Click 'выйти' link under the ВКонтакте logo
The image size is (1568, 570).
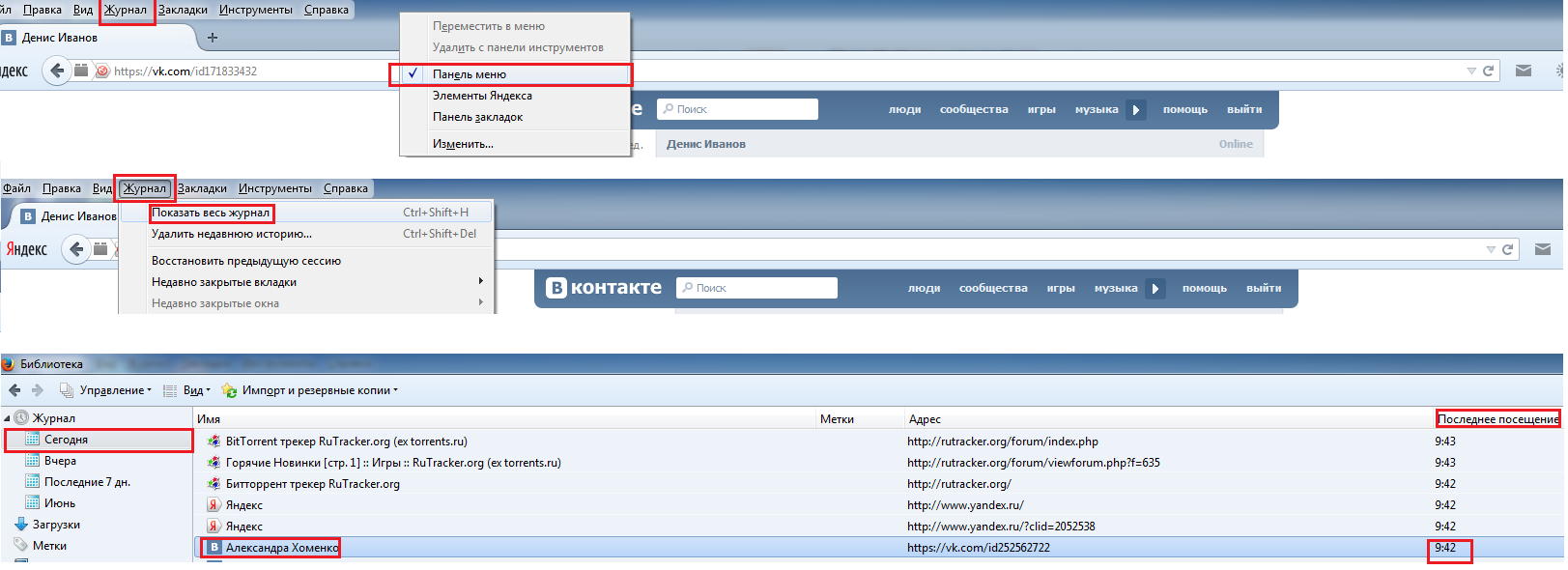[x=1264, y=288]
